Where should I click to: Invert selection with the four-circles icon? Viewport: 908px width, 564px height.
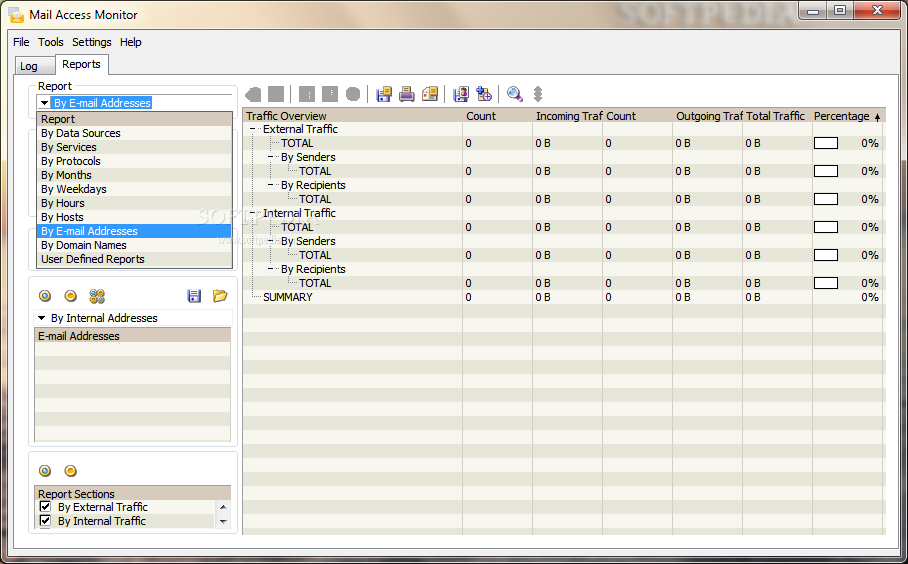tap(97, 296)
